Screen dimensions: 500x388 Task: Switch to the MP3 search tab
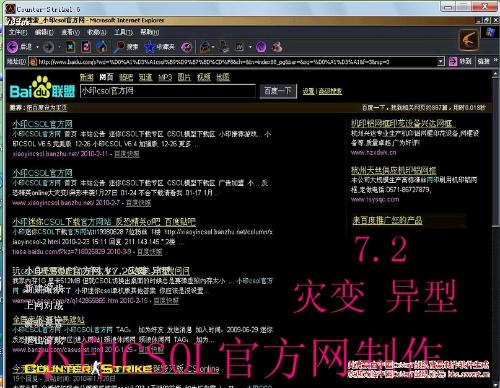(x=165, y=77)
